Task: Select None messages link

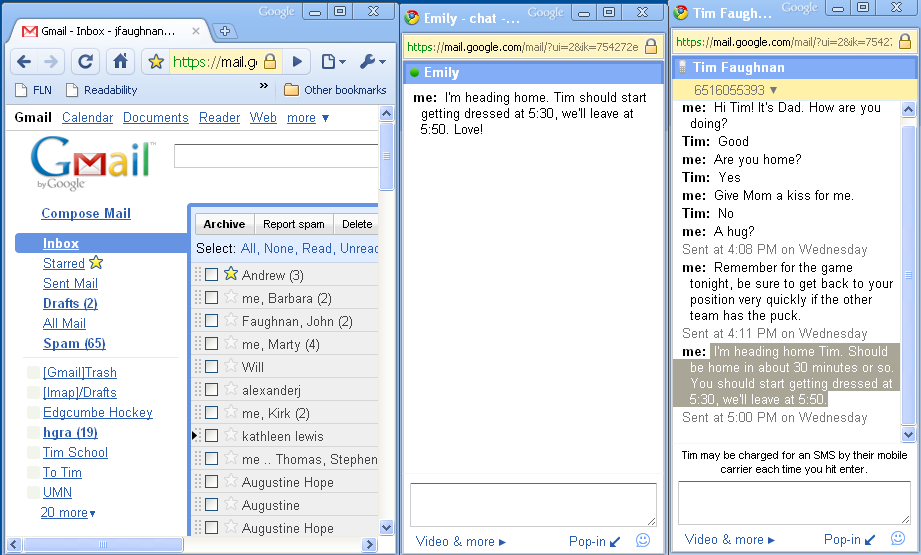Action: pyautogui.click(x=279, y=248)
